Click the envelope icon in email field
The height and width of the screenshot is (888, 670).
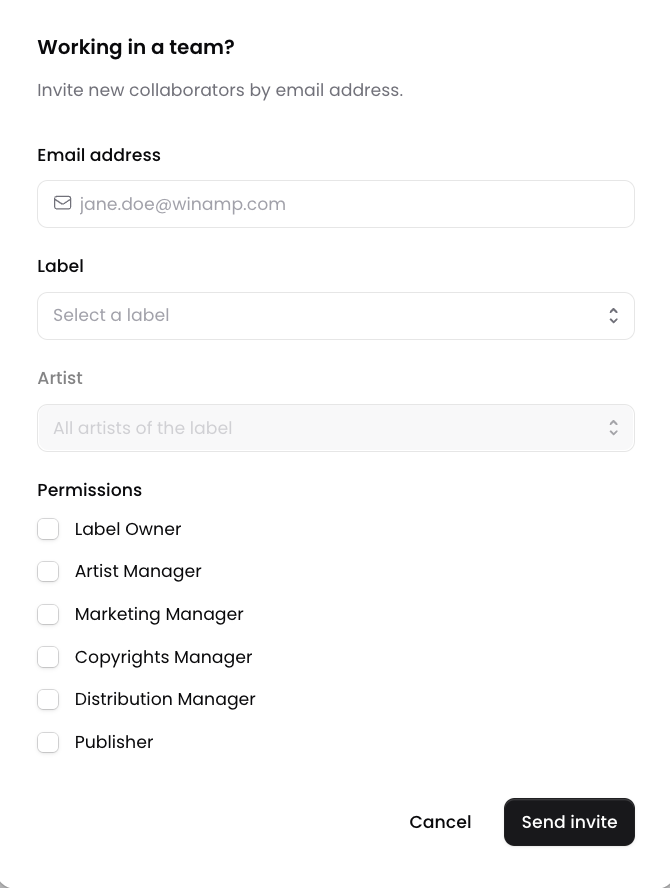coord(62,203)
